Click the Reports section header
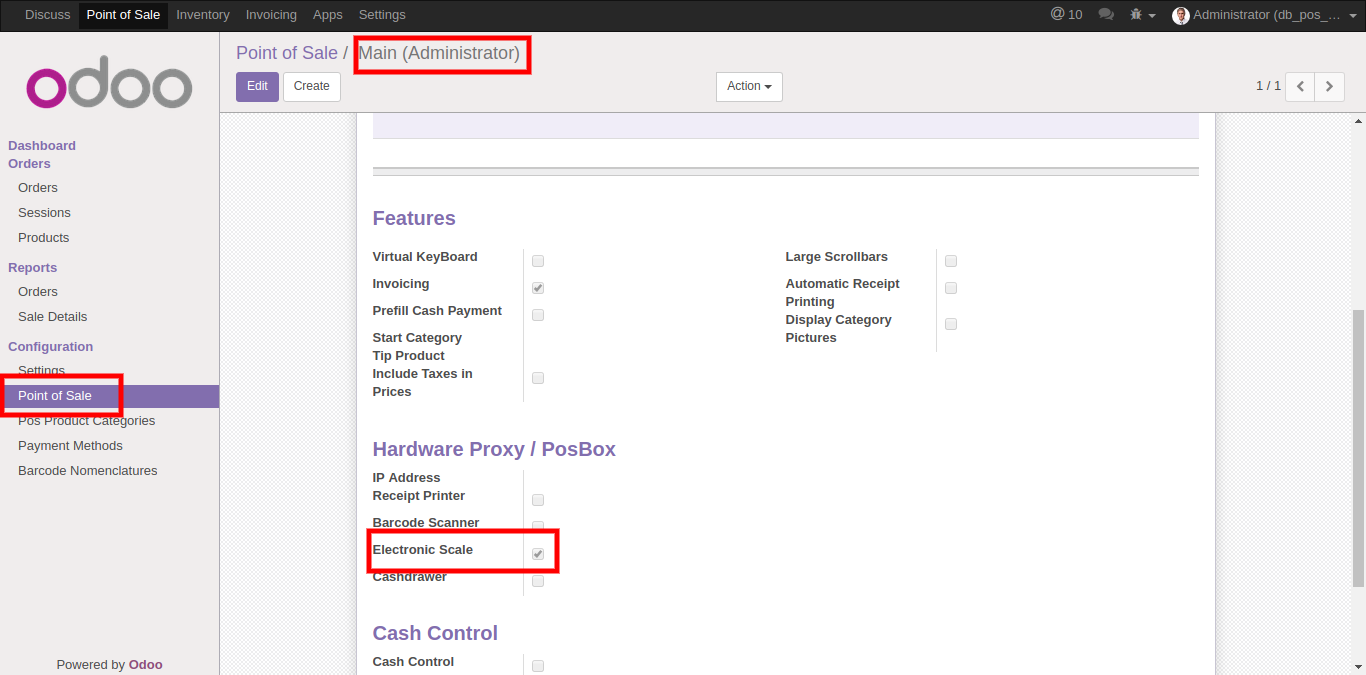1366x675 pixels. [x=33, y=268]
